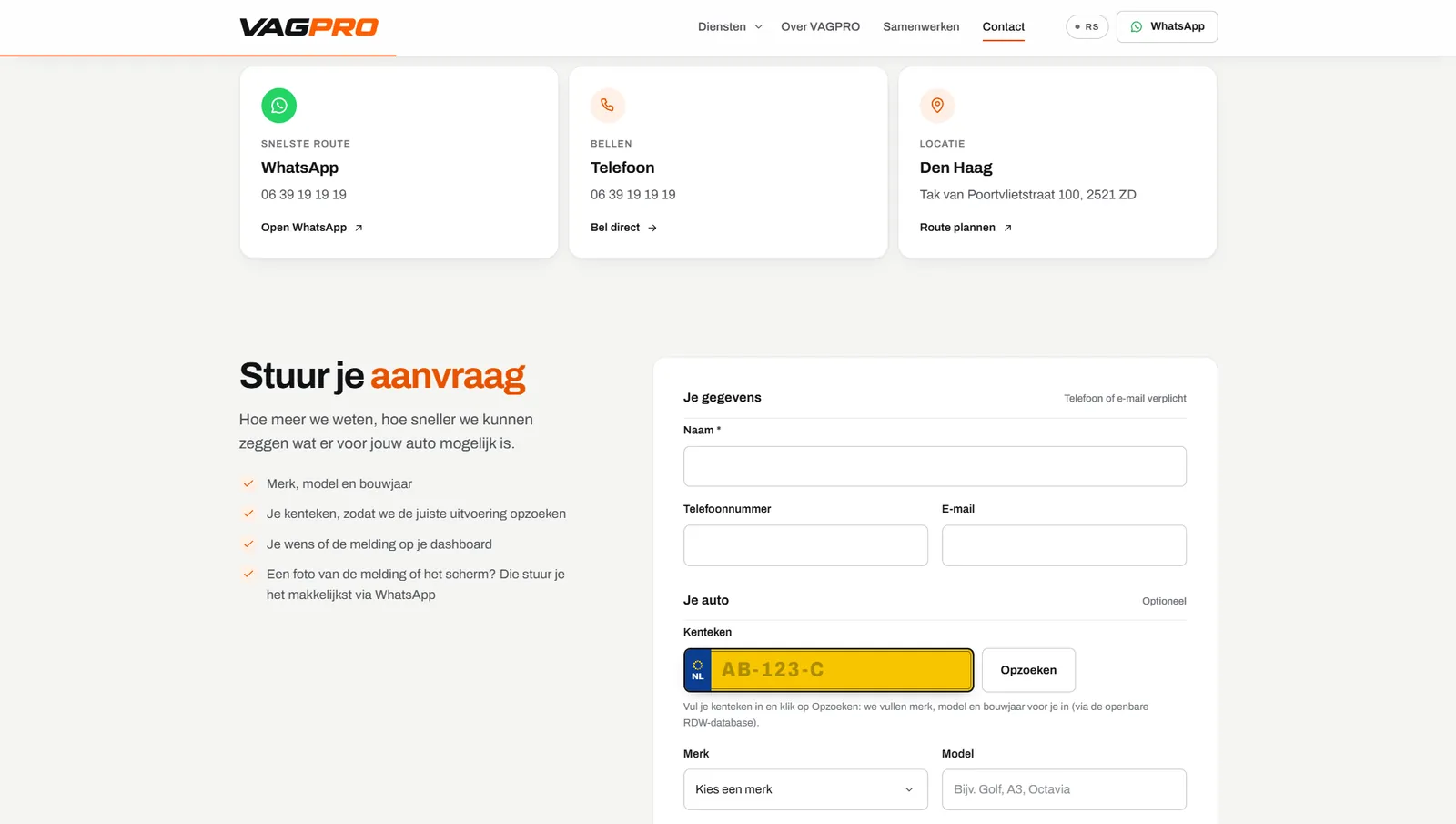This screenshot has height=824, width=1456.
Task: Click the address Tak van Poortvlietstraat 100
Action: coord(1027,195)
